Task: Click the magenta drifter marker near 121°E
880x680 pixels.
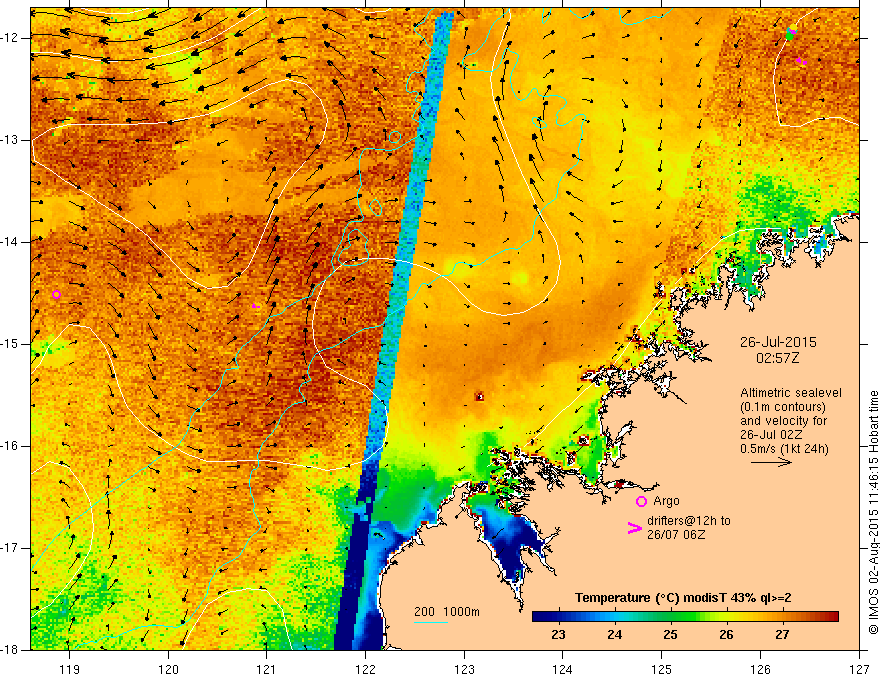Action: click(255, 306)
